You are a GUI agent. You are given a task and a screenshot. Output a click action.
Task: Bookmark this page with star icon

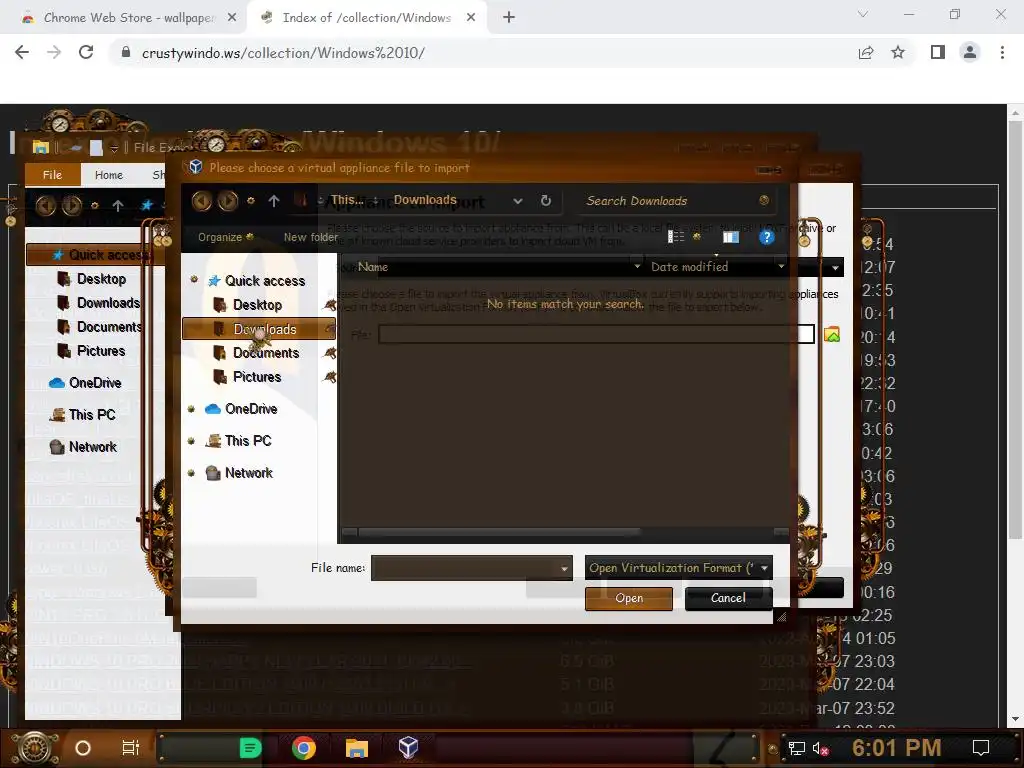(x=898, y=52)
